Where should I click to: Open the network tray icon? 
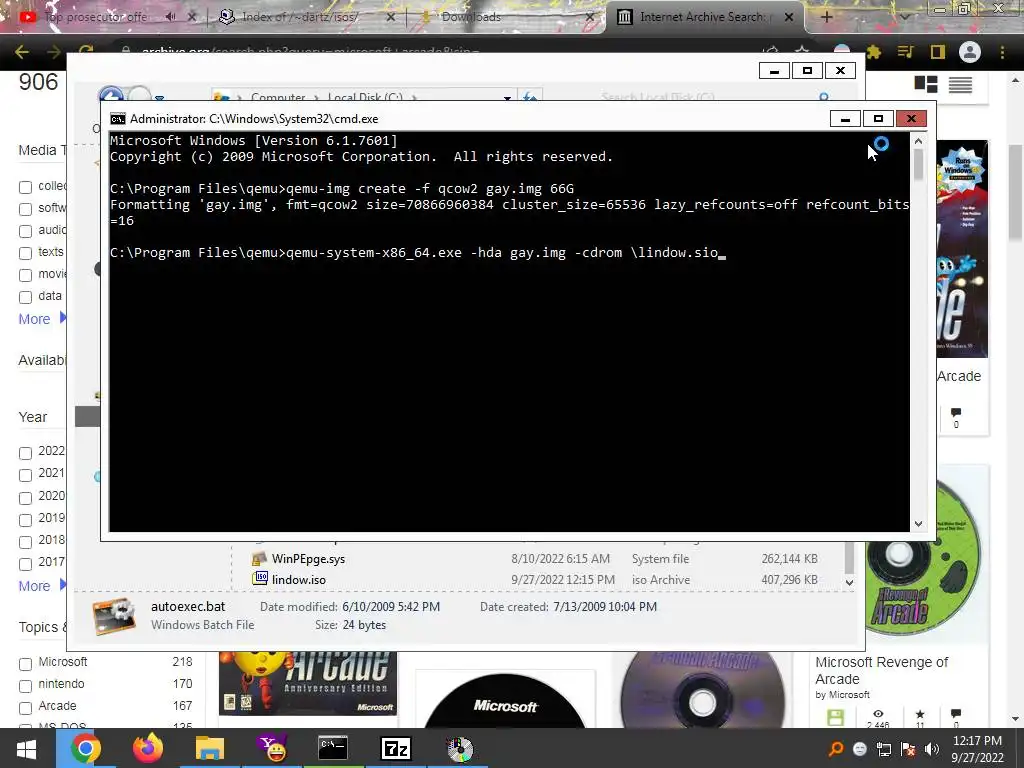(884, 749)
